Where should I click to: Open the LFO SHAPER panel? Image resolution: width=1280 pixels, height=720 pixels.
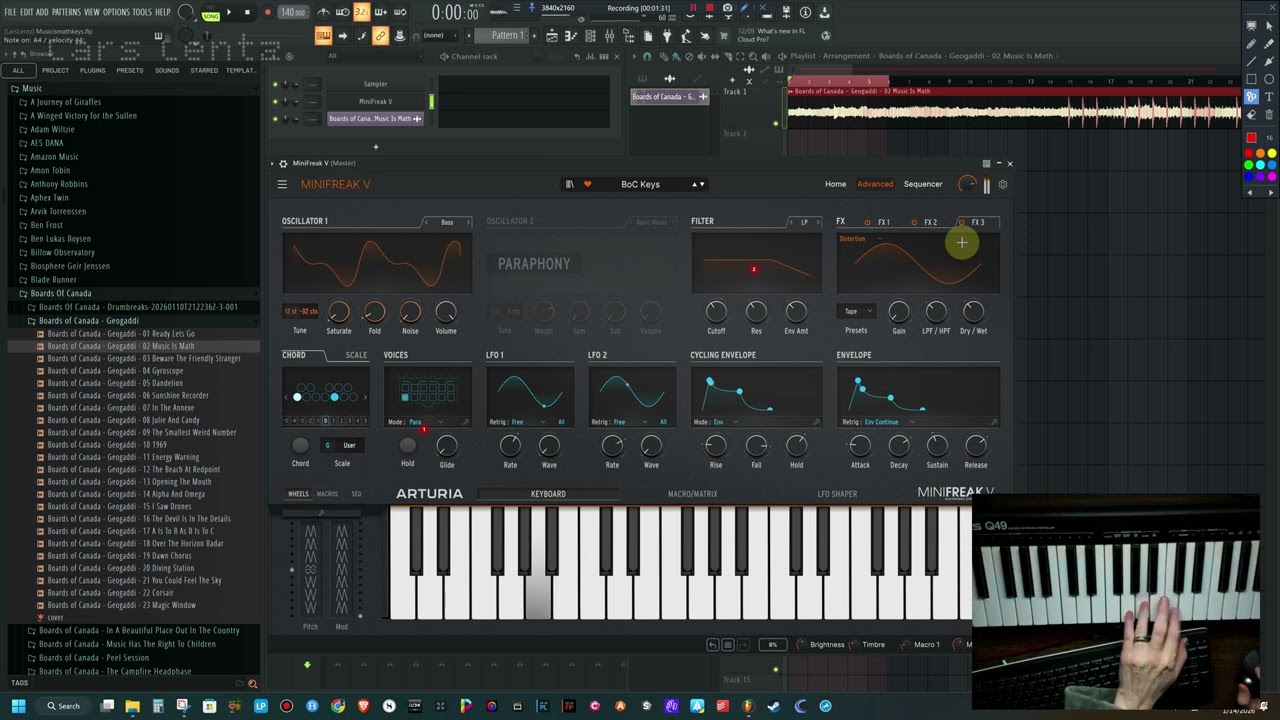tap(837, 494)
